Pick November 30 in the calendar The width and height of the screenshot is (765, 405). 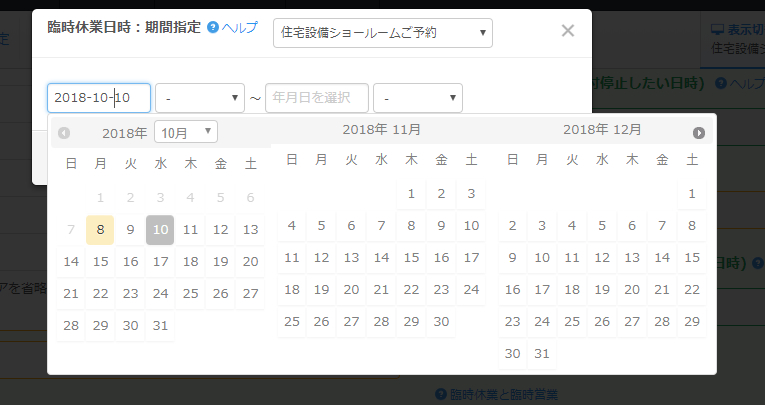(x=441, y=321)
